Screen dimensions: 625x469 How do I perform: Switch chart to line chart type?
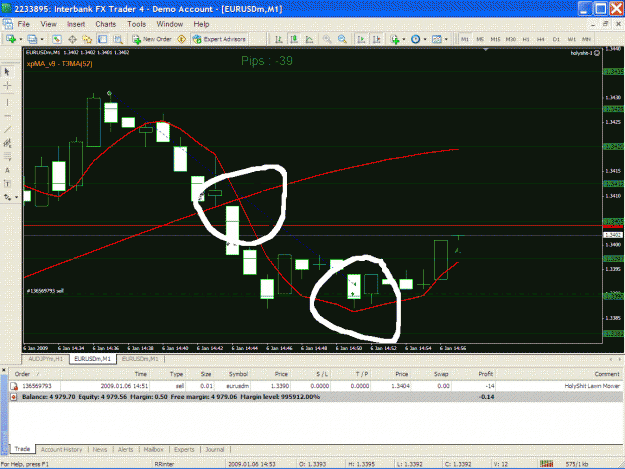[x=309, y=39]
